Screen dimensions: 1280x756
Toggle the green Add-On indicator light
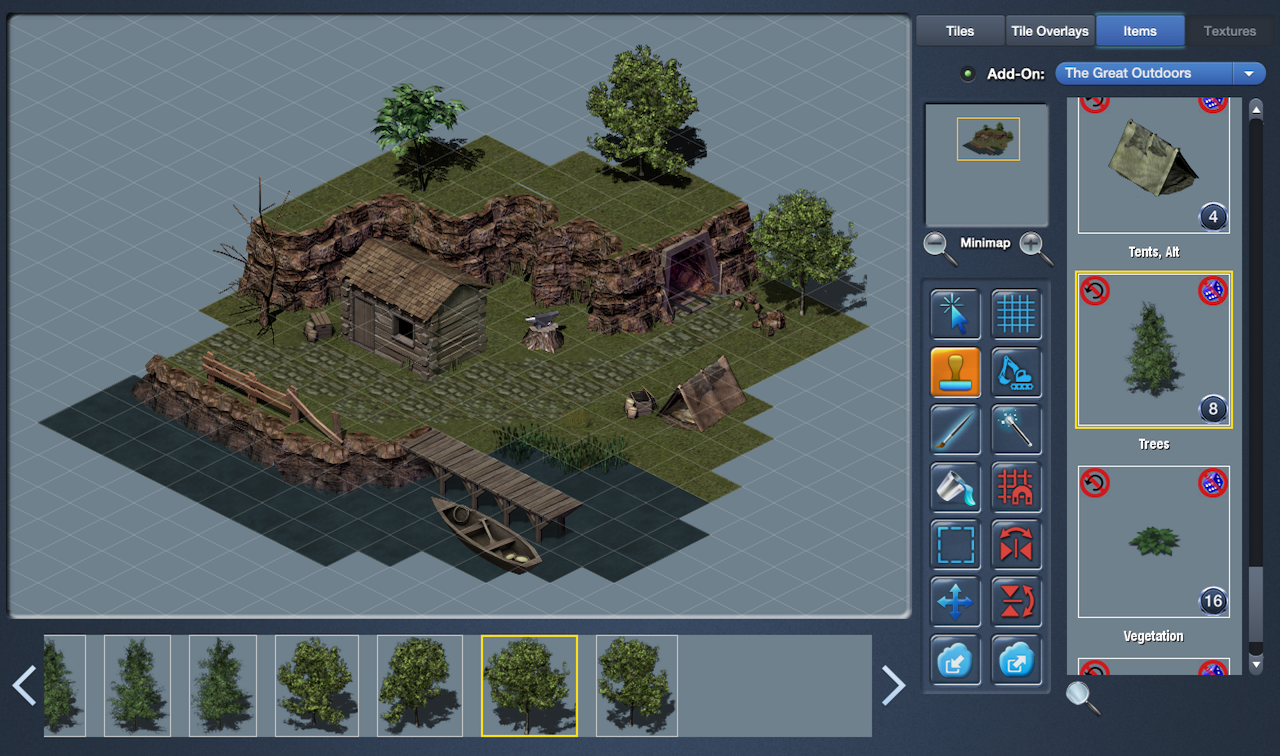[967, 74]
